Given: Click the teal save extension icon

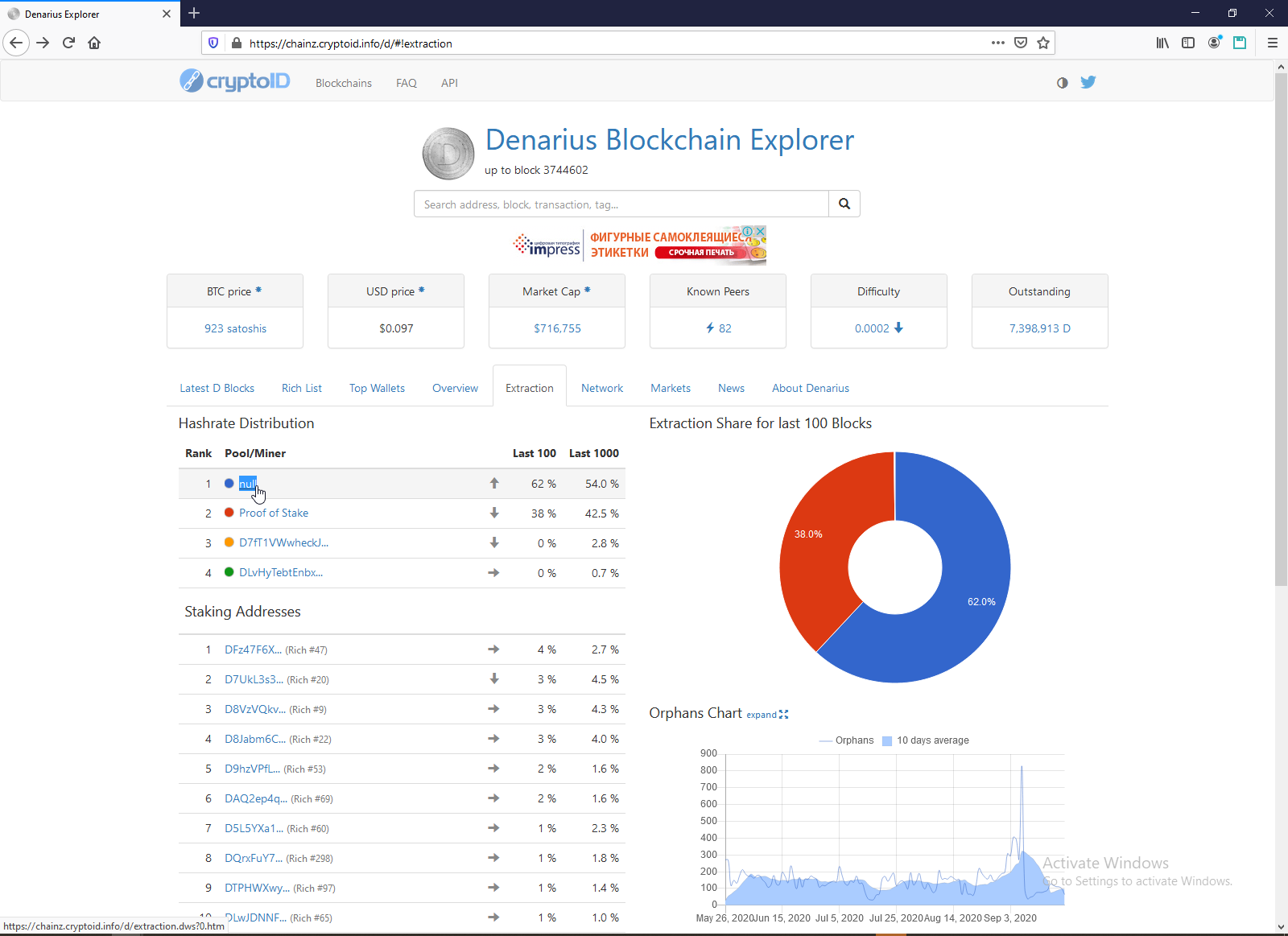Looking at the screenshot, I should tap(1240, 43).
